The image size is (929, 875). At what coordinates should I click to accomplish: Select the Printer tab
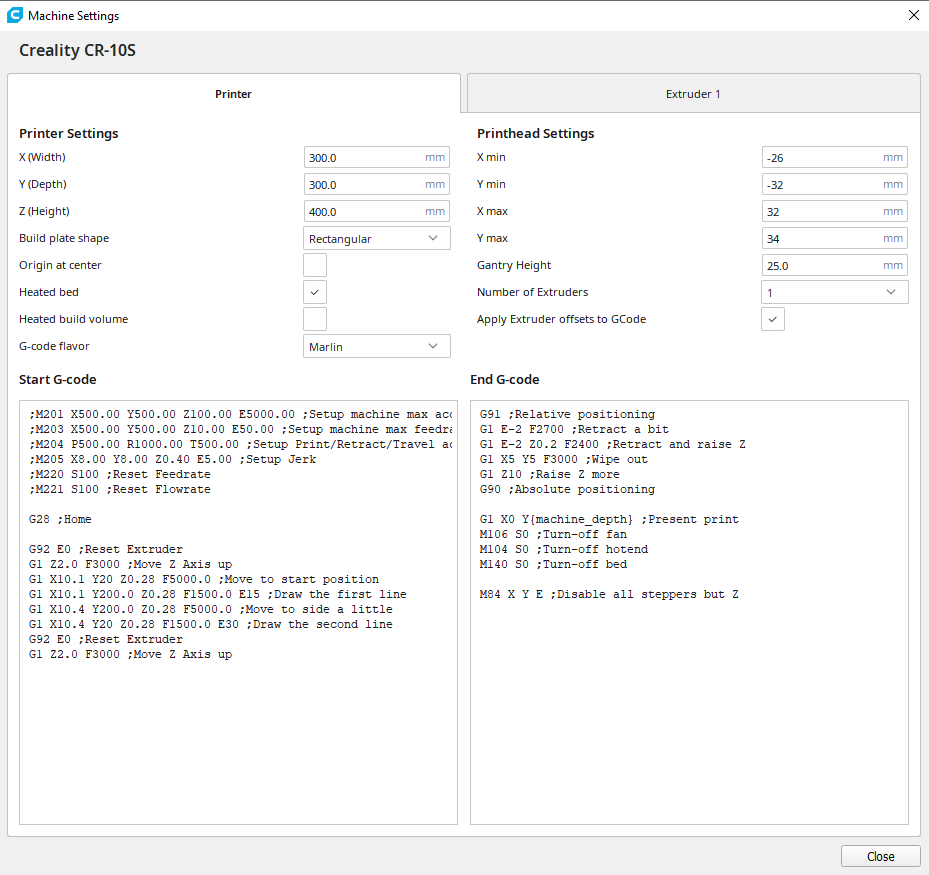(233, 94)
